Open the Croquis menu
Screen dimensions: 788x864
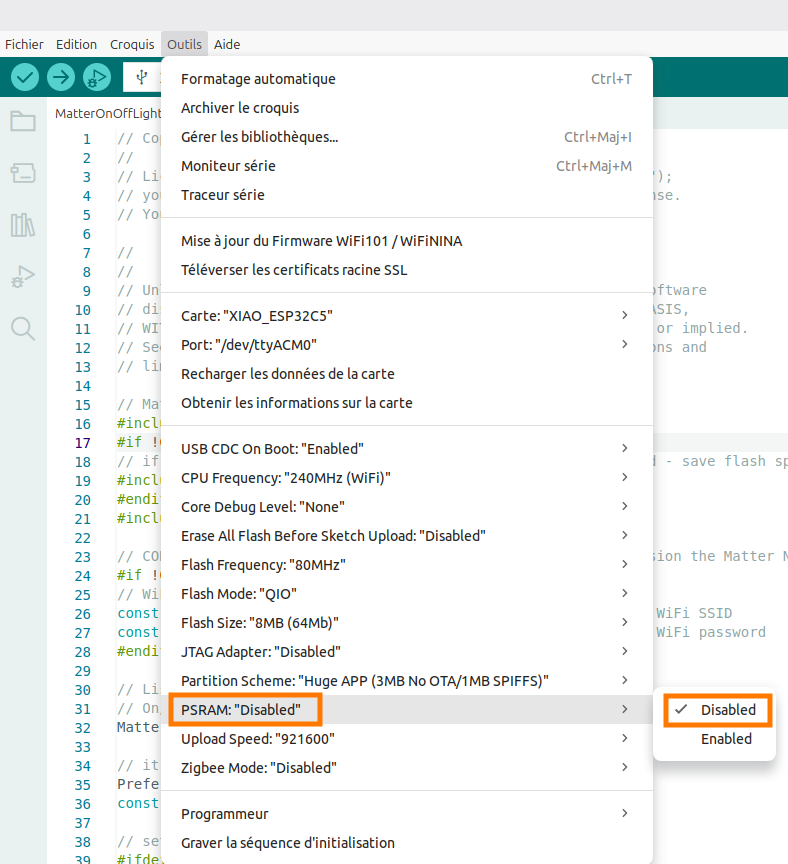click(132, 44)
